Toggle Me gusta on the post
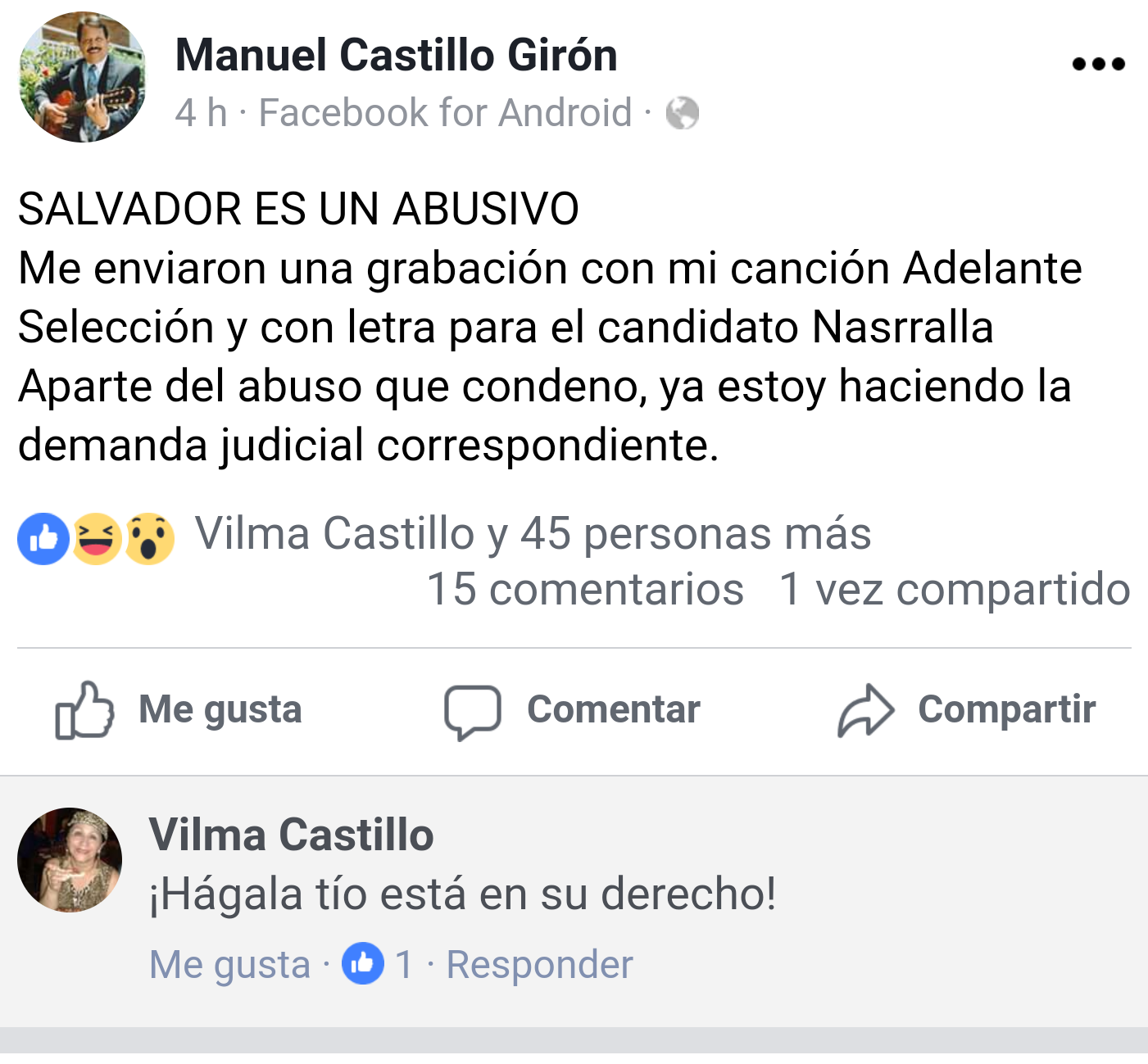This screenshot has width=1148, height=1064. pos(179,709)
